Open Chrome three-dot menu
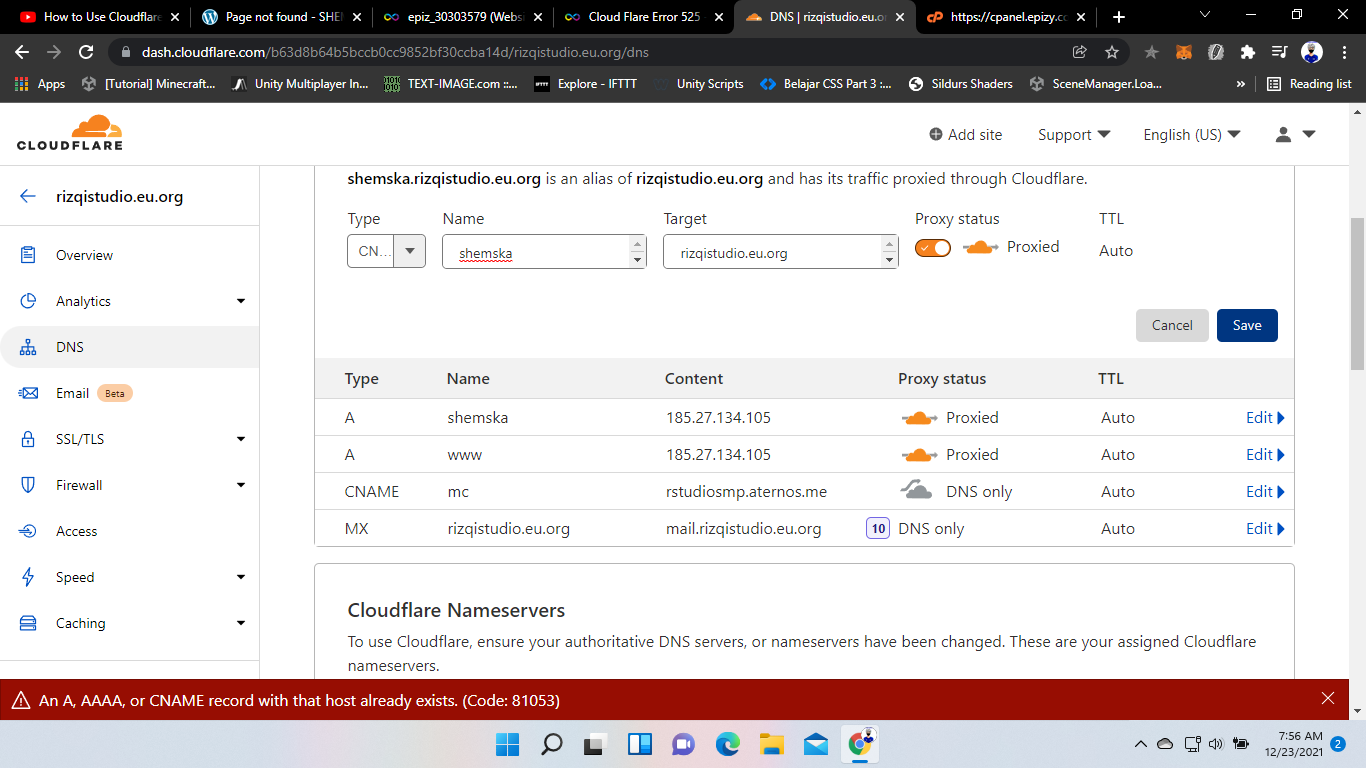Image resolution: width=1366 pixels, height=768 pixels. [1345, 52]
